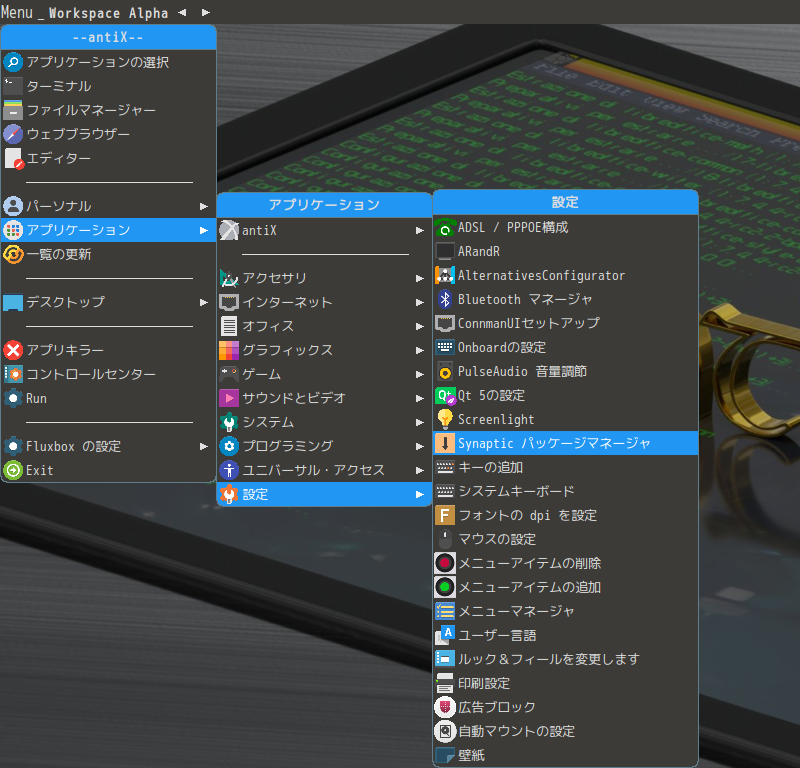Expand the インターネット submenu arrow
Image resolution: width=800 pixels, height=768 pixels.
click(x=419, y=302)
